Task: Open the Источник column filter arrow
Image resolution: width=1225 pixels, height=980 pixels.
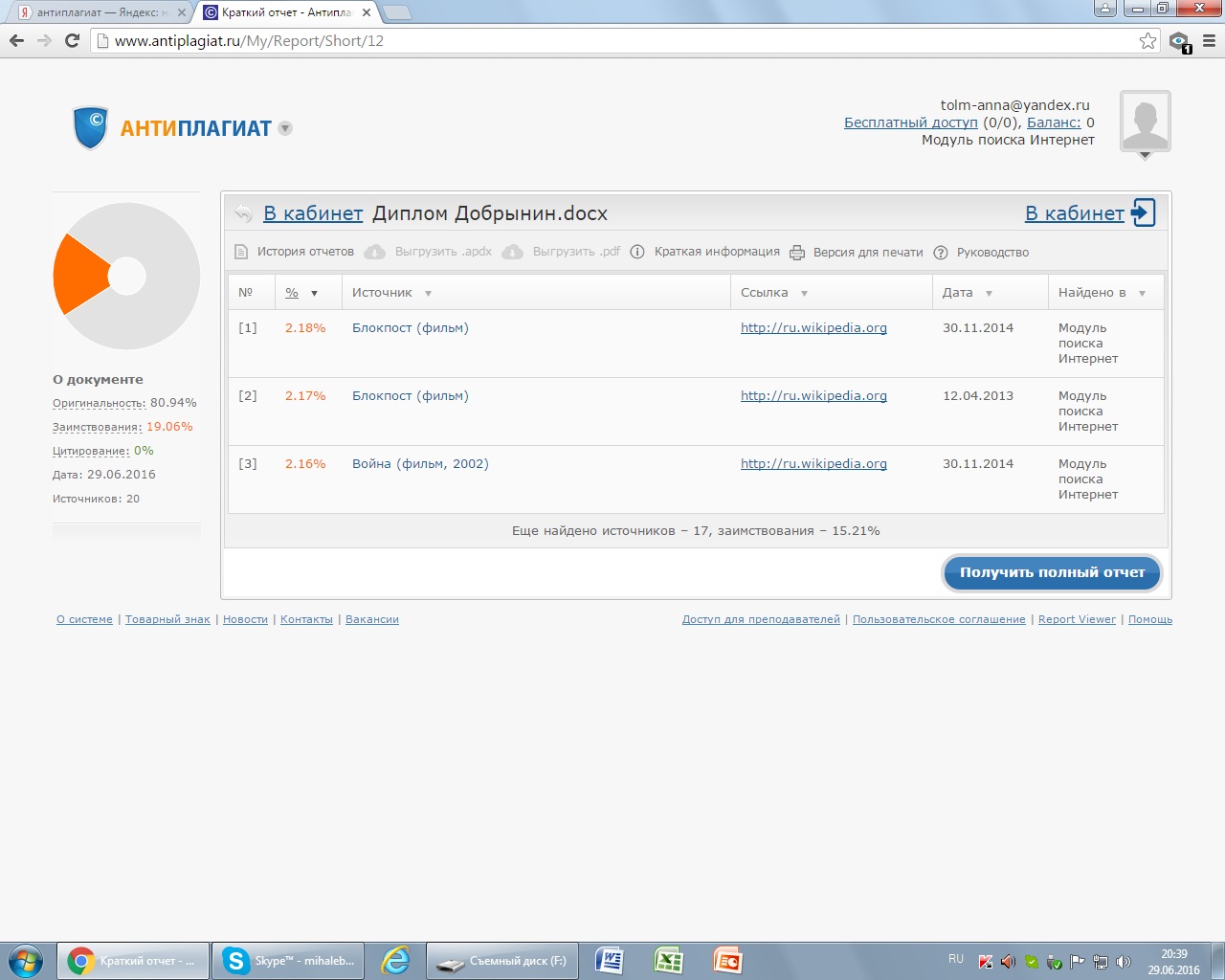Action: click(428, 294)
